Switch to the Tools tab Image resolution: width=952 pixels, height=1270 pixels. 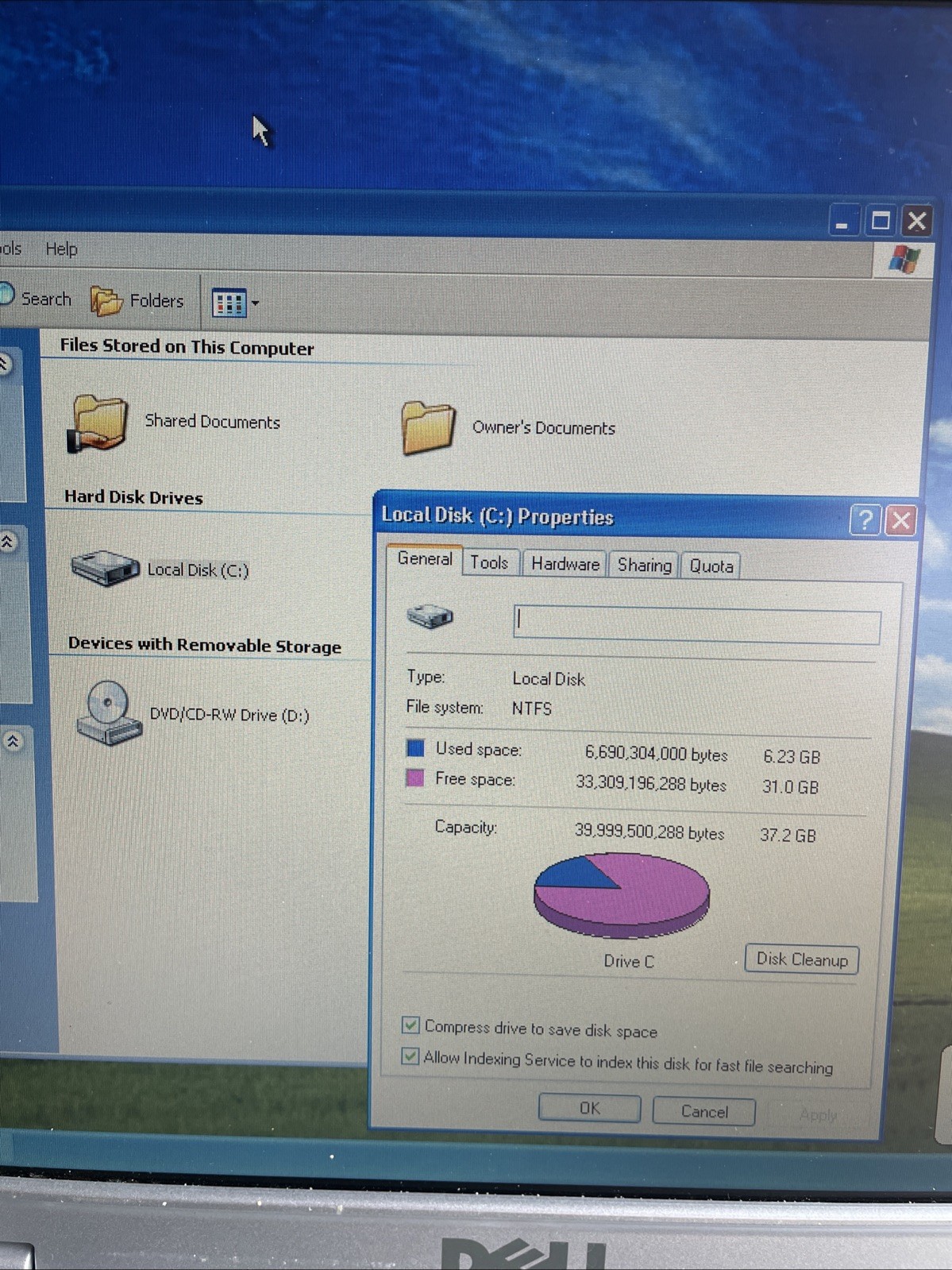(x=489, y=562)
